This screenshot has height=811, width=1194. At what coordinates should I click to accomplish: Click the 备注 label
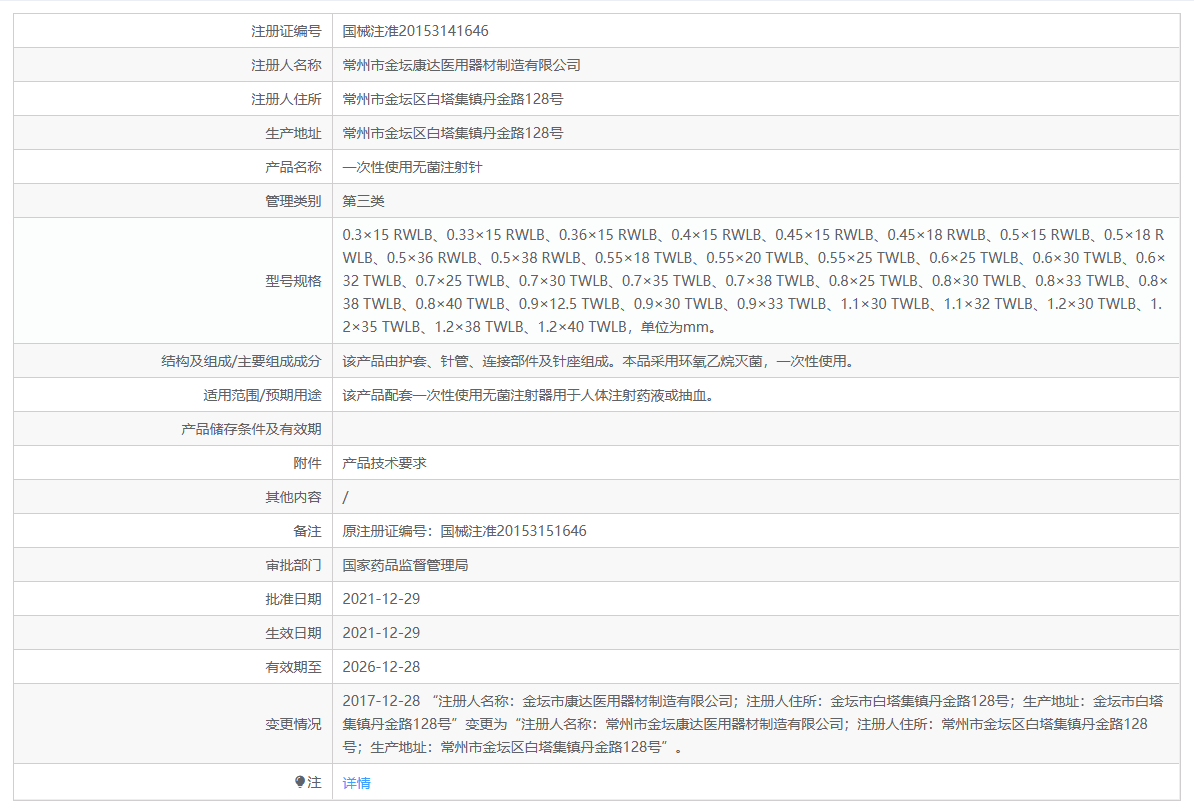(x=308, y=531)
